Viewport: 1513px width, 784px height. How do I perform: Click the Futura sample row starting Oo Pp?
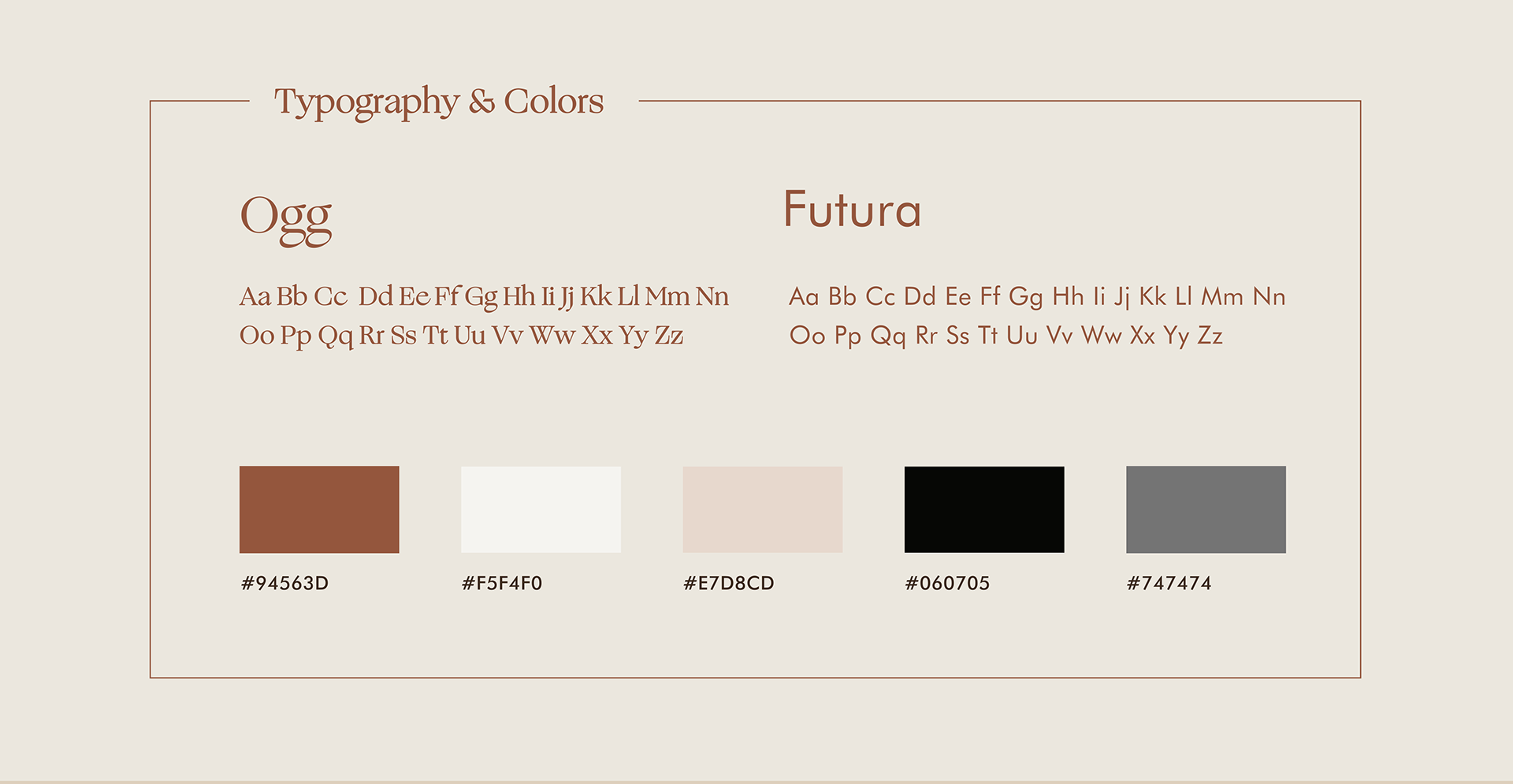1006,336
